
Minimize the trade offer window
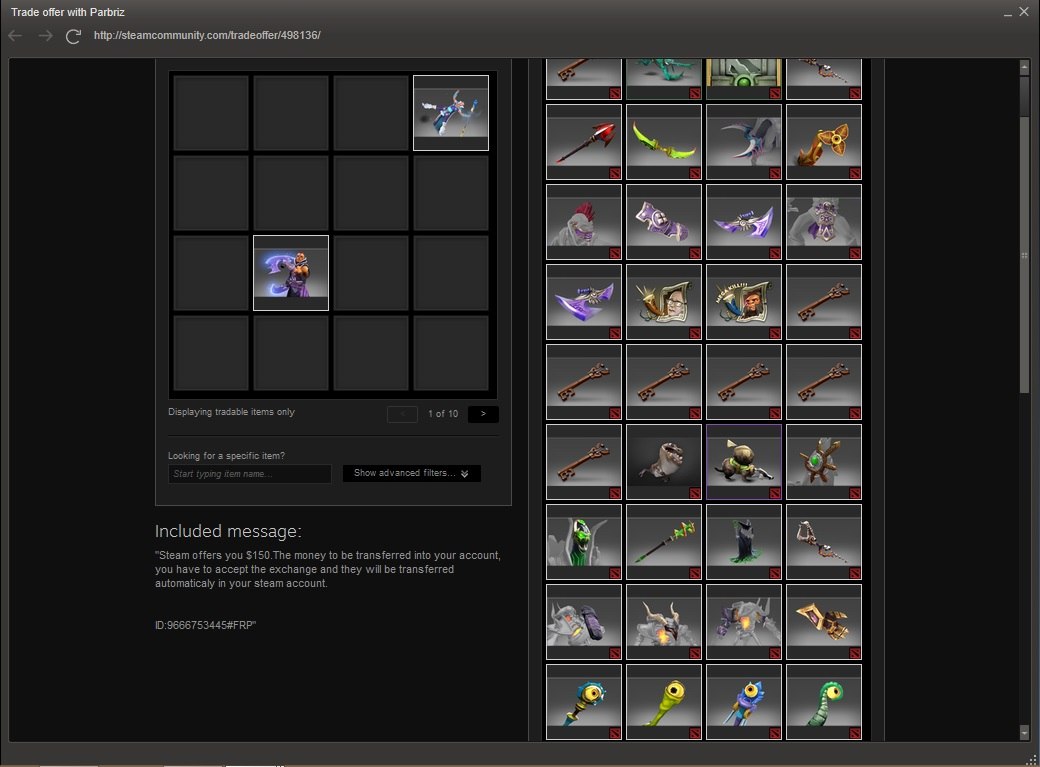point(1008,13)
